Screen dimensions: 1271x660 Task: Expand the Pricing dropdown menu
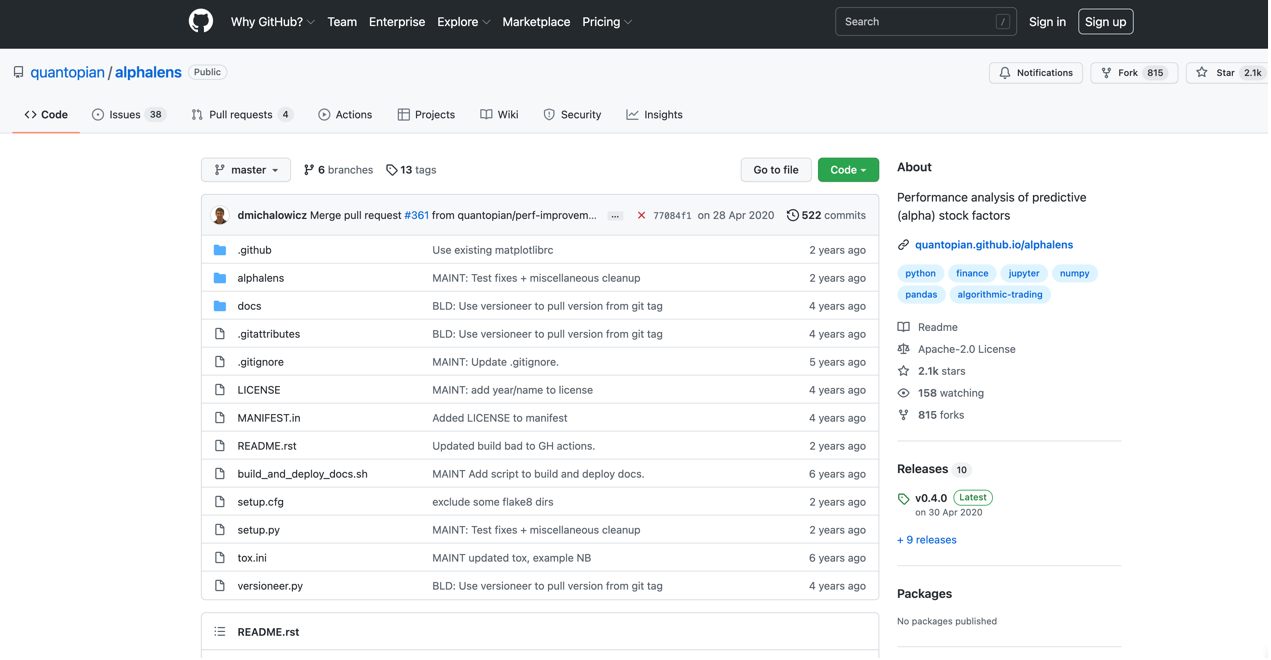pos(607,22)
